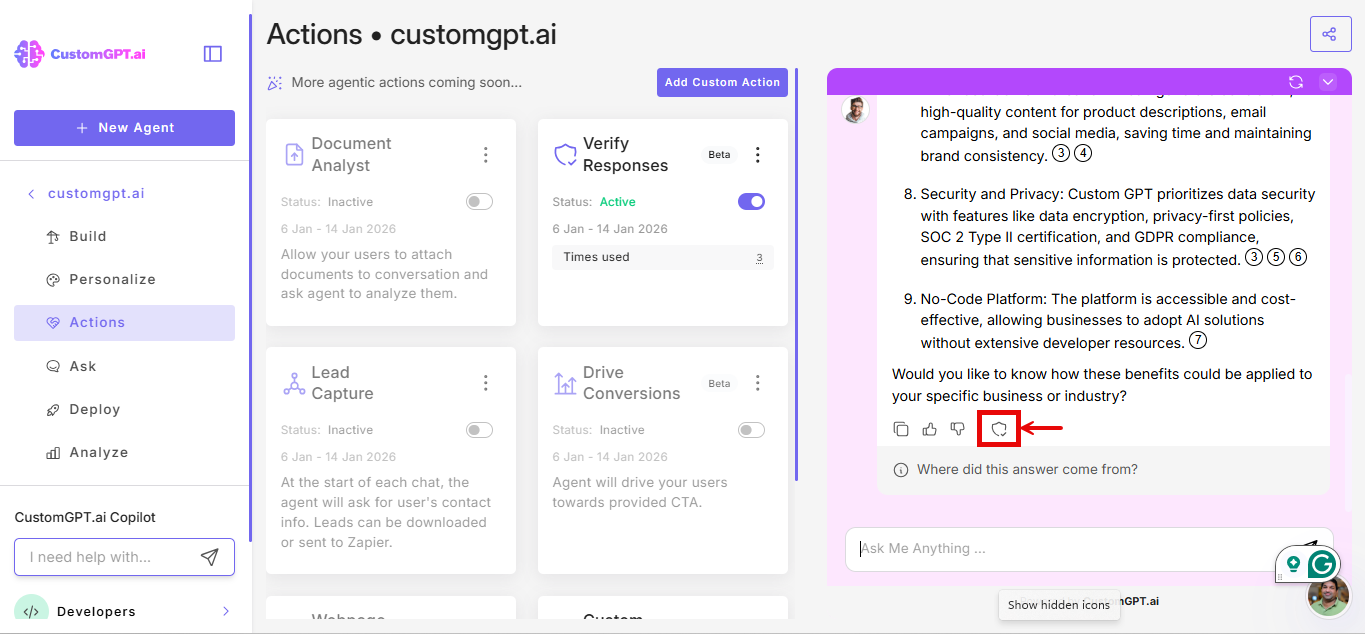Click the share icon button
Screen dimensions: 1365x634
[x=1330, y=34]
